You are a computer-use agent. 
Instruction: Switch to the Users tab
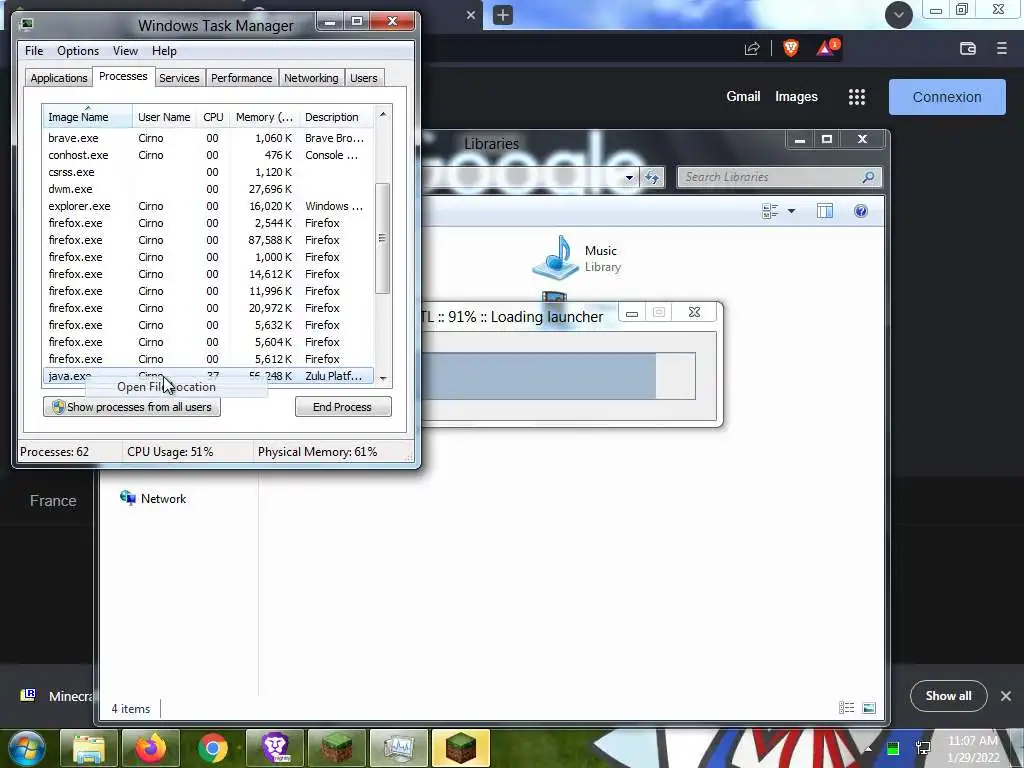[363, 78]
